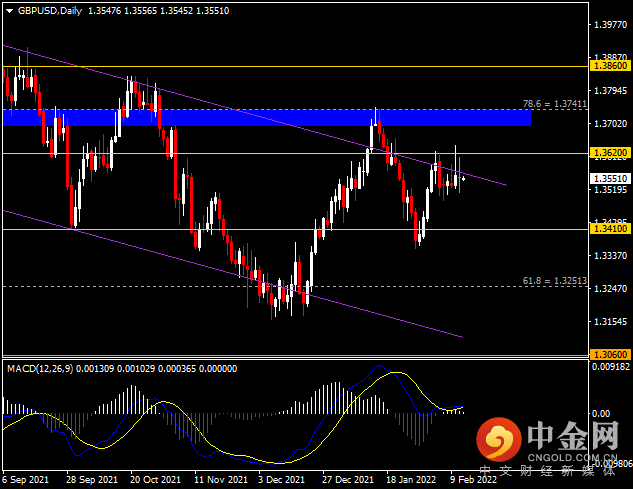Click the 1.32470 price scale value

coord(610,289)
